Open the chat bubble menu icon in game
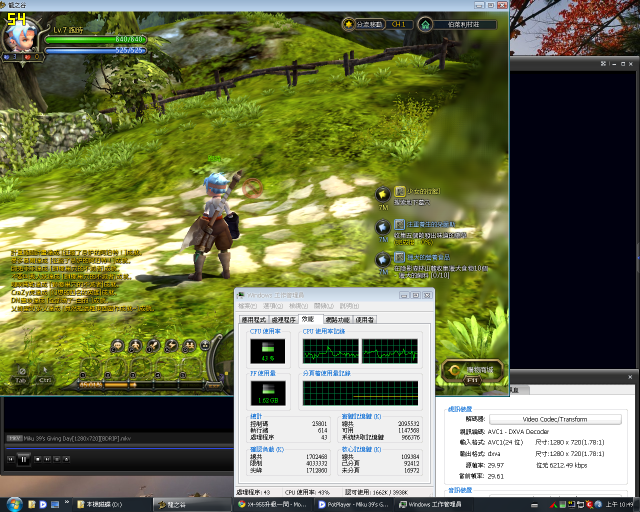 click(118, 346)
